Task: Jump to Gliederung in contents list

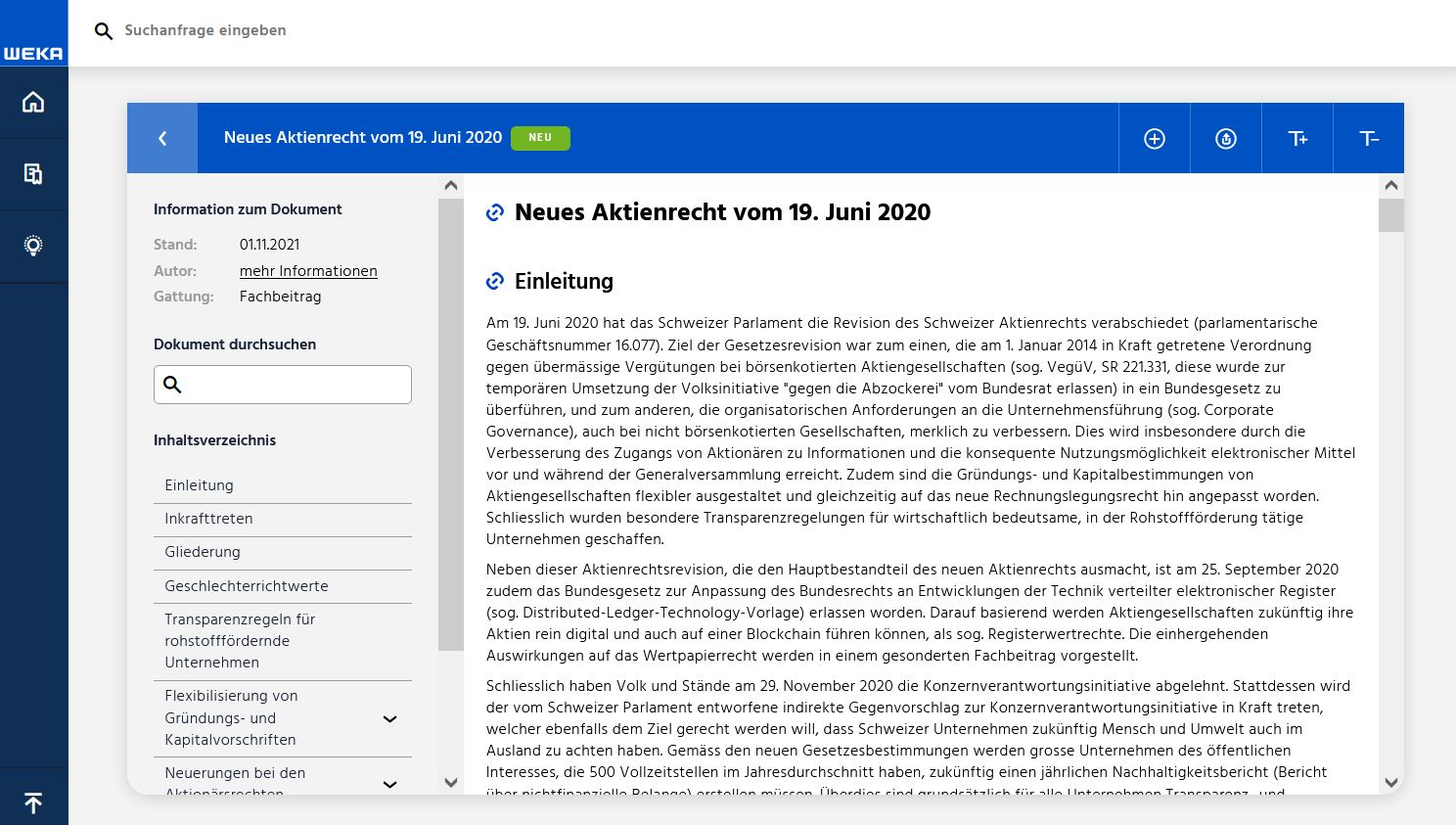Action: click(x=203, y=552)
